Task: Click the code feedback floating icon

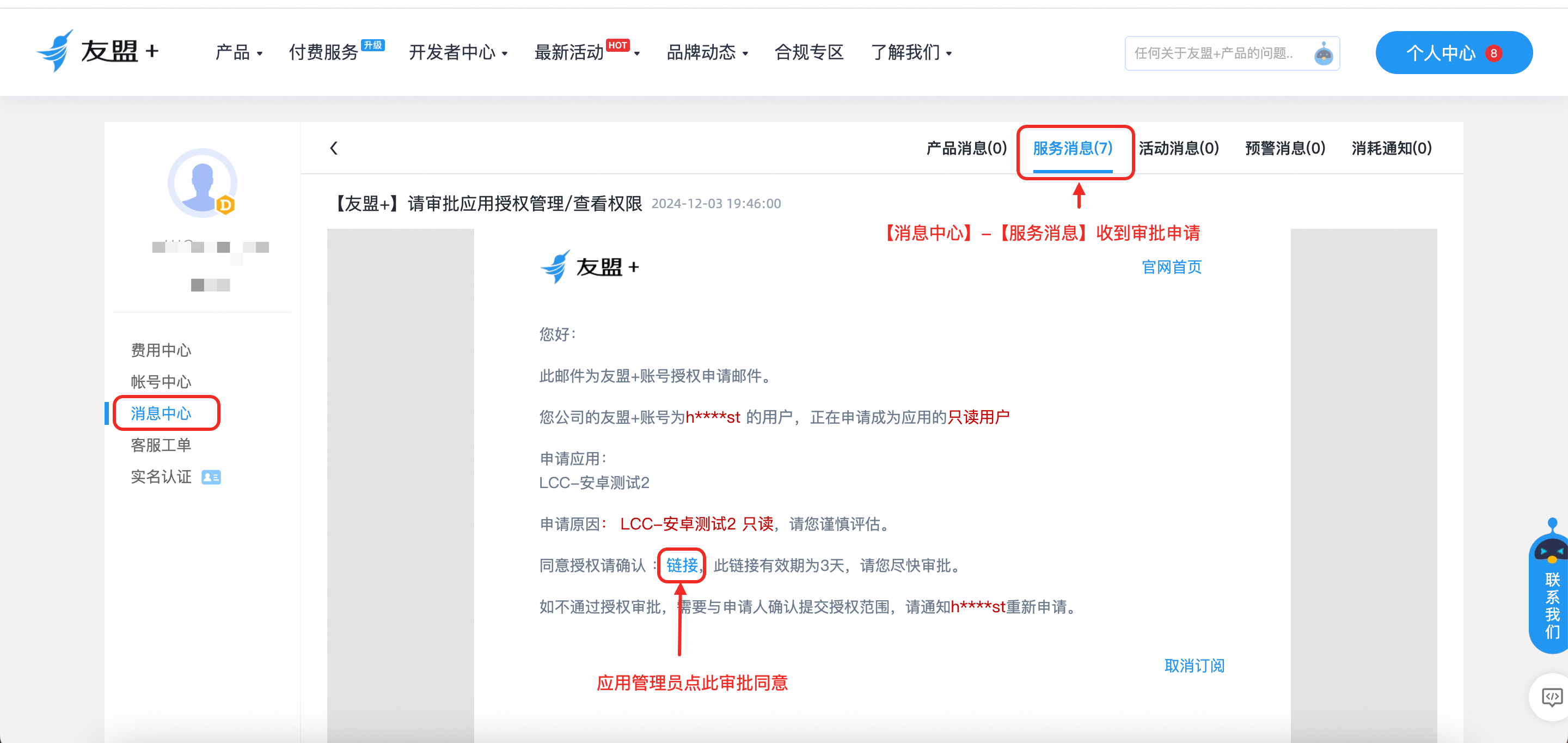Action: (x=1552, y=697)
